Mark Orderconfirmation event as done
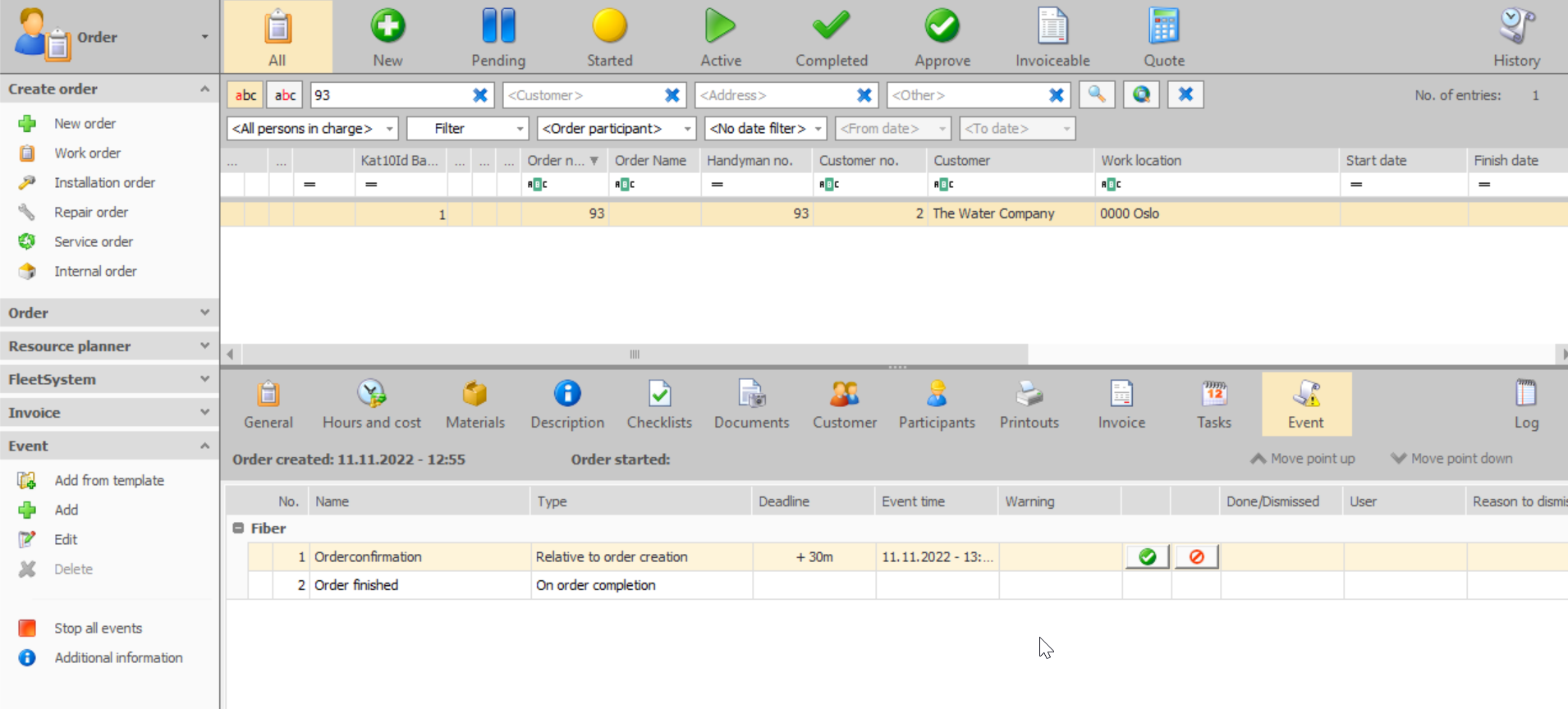The height and width of the screenshot is (709, 1568). (x=1148, y=557)
